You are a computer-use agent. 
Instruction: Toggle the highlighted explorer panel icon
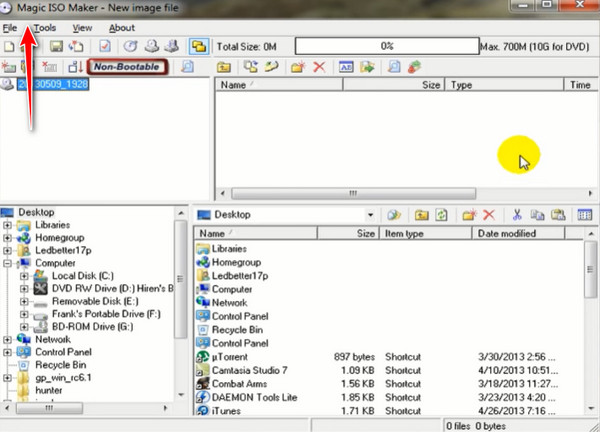tap(199, 47)
